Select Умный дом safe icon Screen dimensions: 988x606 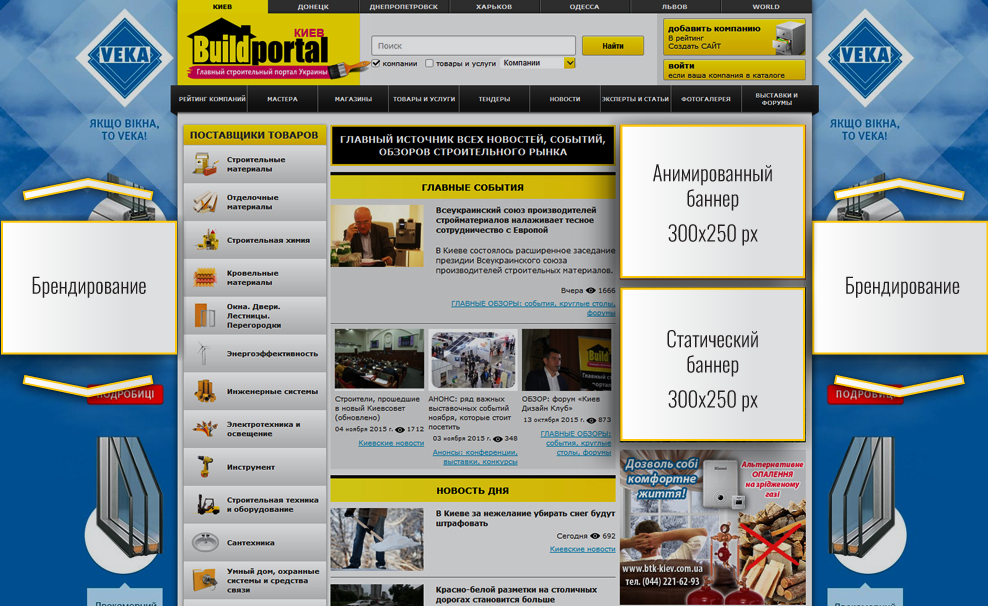[205, 580]
